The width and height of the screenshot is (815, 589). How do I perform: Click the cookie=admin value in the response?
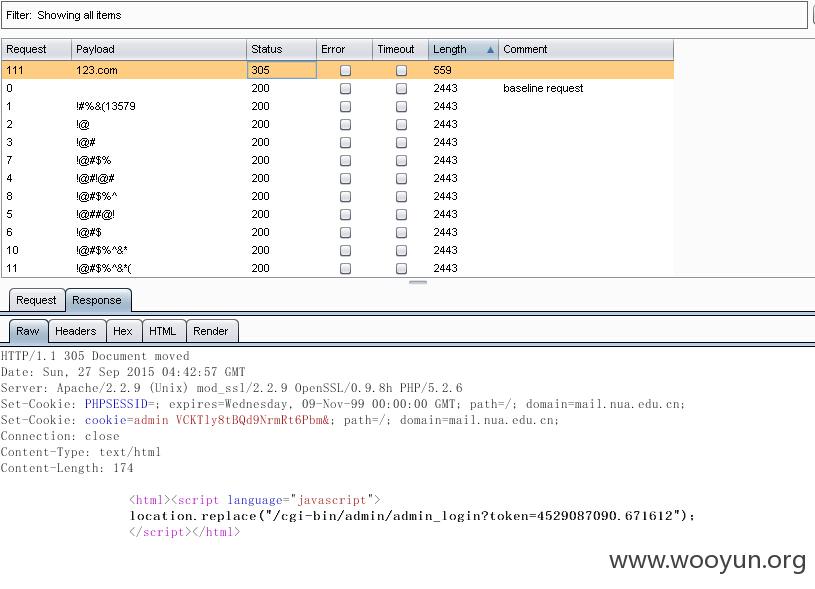(x=207, y=420)
